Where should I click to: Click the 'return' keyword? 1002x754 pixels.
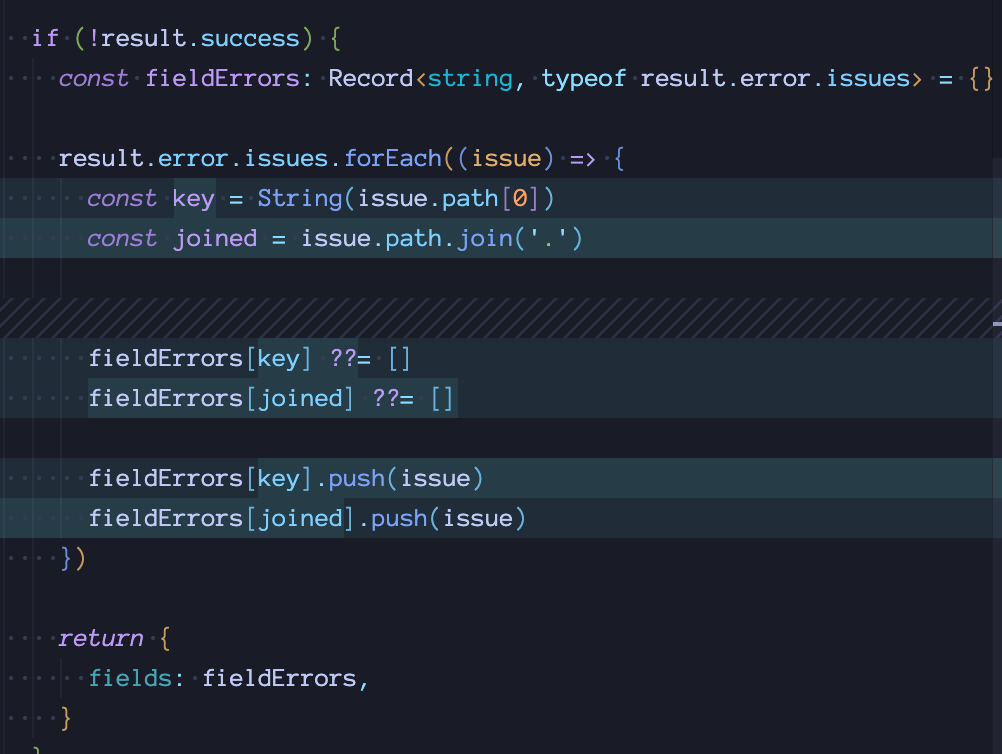101,638
